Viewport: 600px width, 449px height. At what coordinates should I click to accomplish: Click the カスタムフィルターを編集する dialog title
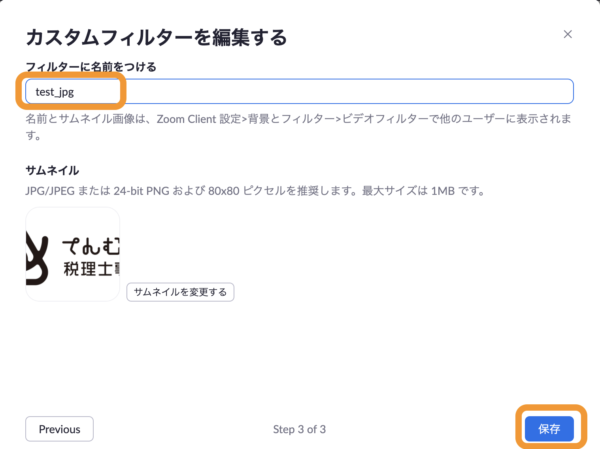pyautogui.click(x=155, y=38)
